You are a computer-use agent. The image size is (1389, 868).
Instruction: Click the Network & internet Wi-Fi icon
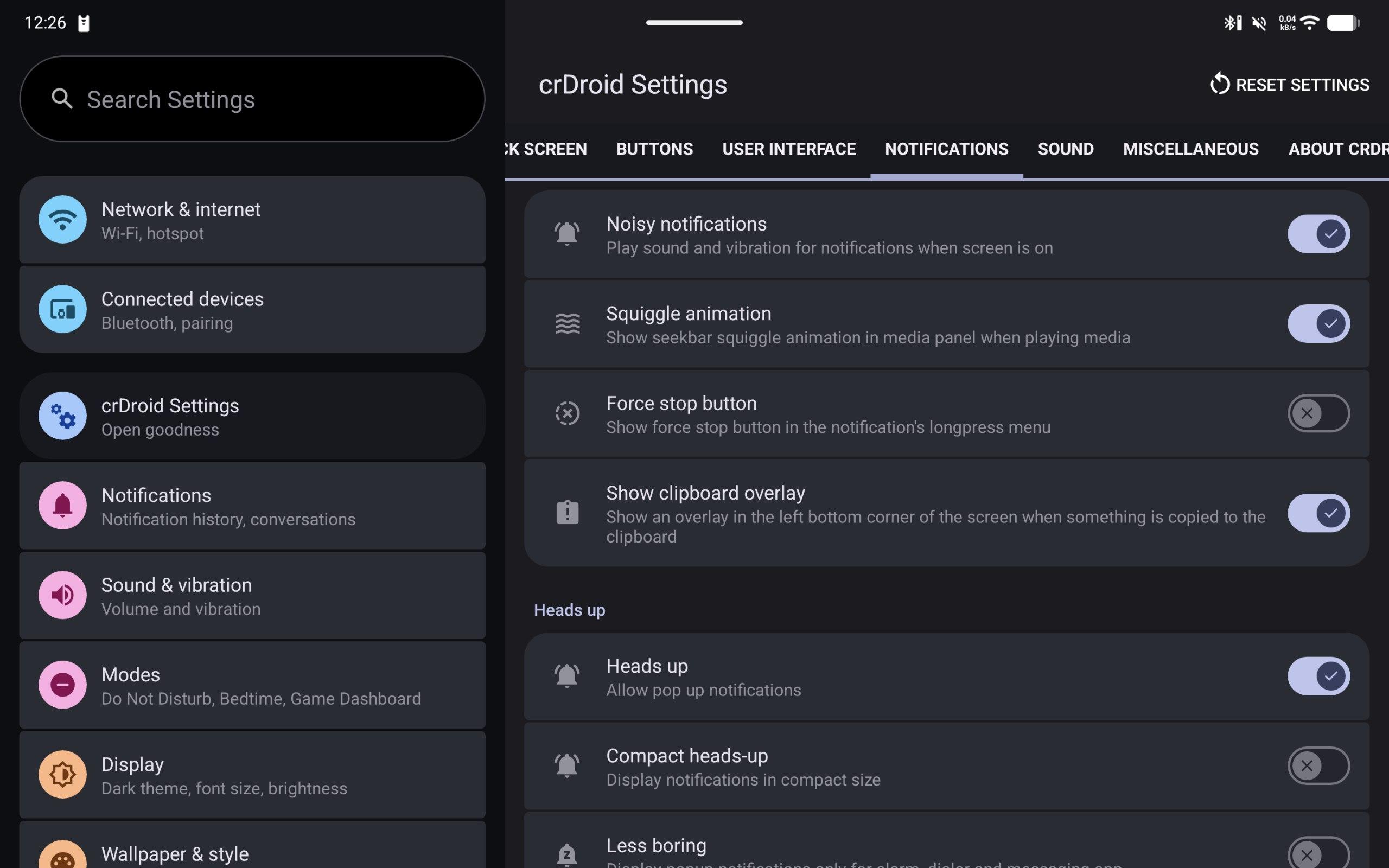point(62,219)
